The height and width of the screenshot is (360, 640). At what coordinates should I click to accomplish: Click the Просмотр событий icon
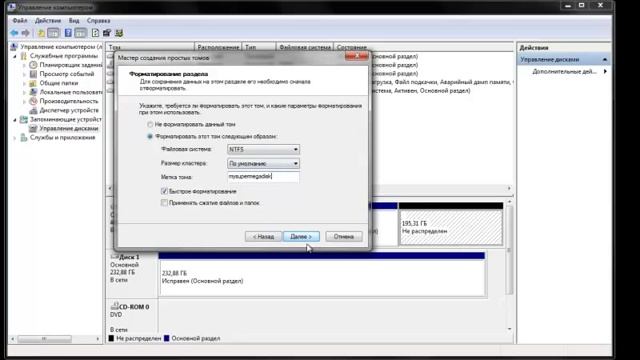[33, 74]
